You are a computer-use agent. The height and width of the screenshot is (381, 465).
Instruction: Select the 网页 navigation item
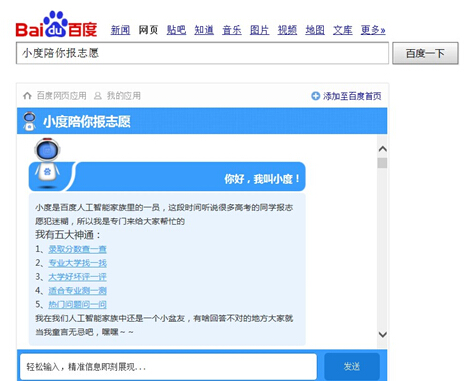pos(148,30)
